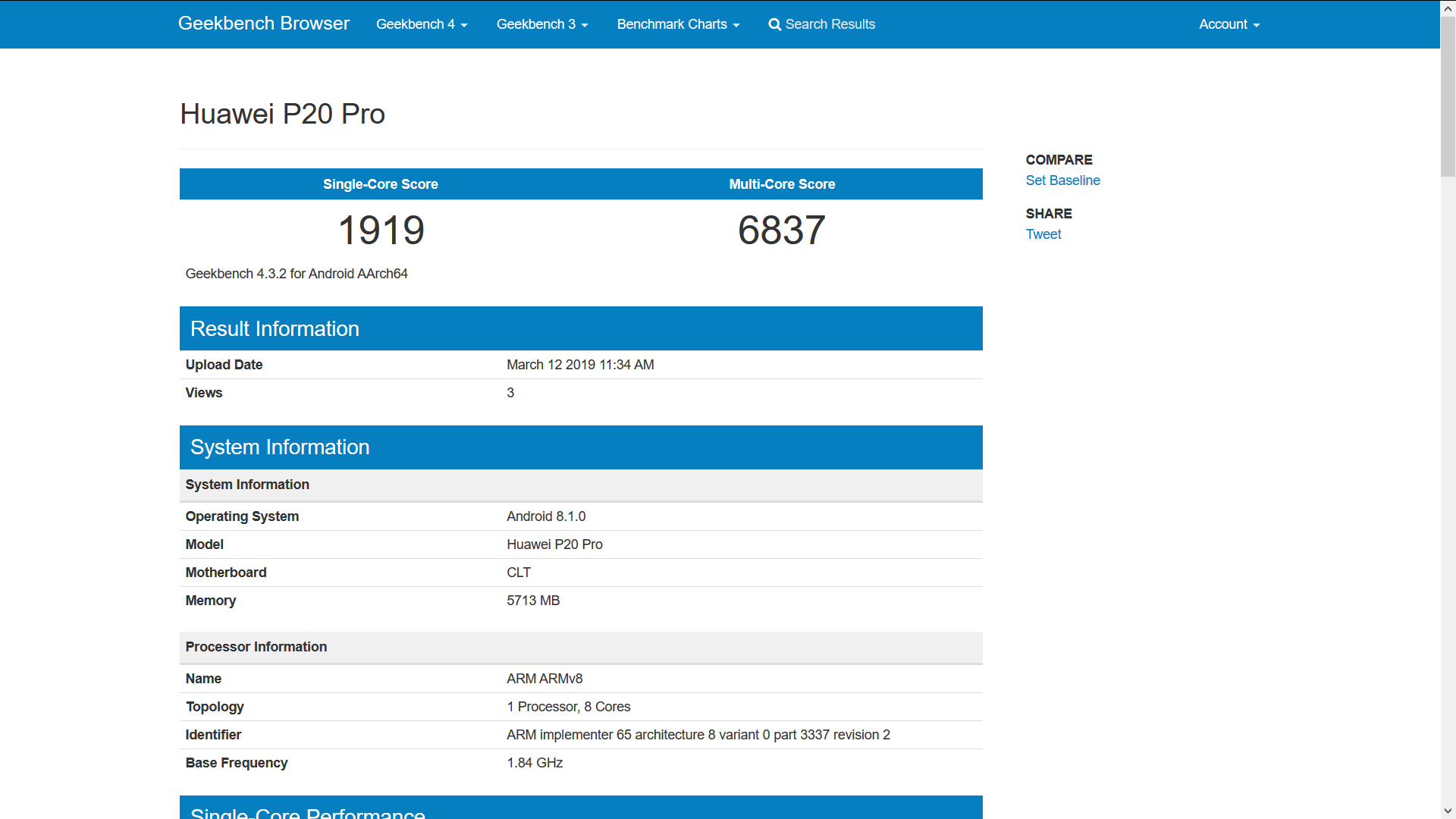Click the Huawei P20 Pro page title

coord(282,114)
